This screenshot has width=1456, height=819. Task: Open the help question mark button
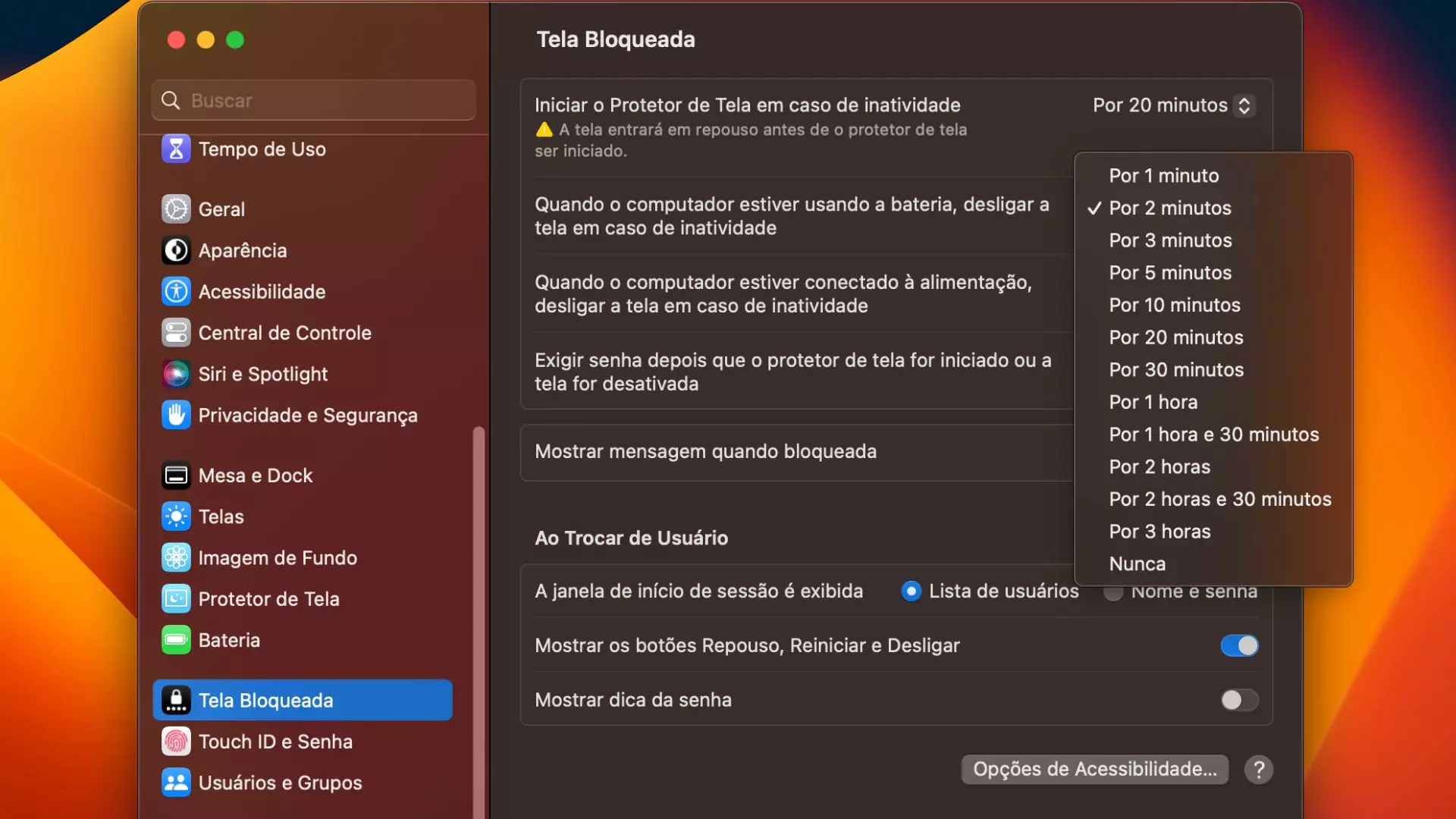1259,769
